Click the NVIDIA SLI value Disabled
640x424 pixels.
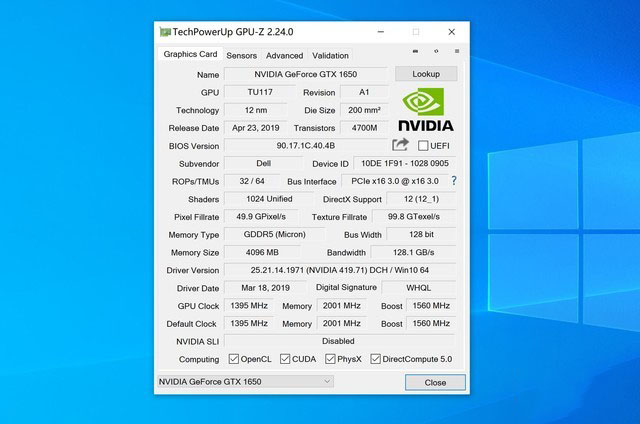(x=340, y=341)
